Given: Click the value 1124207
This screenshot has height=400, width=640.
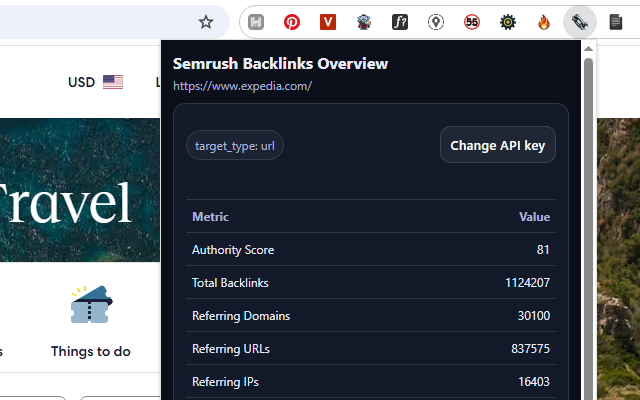Looking at the screenshot, I should pyautogui.click(x=527, y=283).
